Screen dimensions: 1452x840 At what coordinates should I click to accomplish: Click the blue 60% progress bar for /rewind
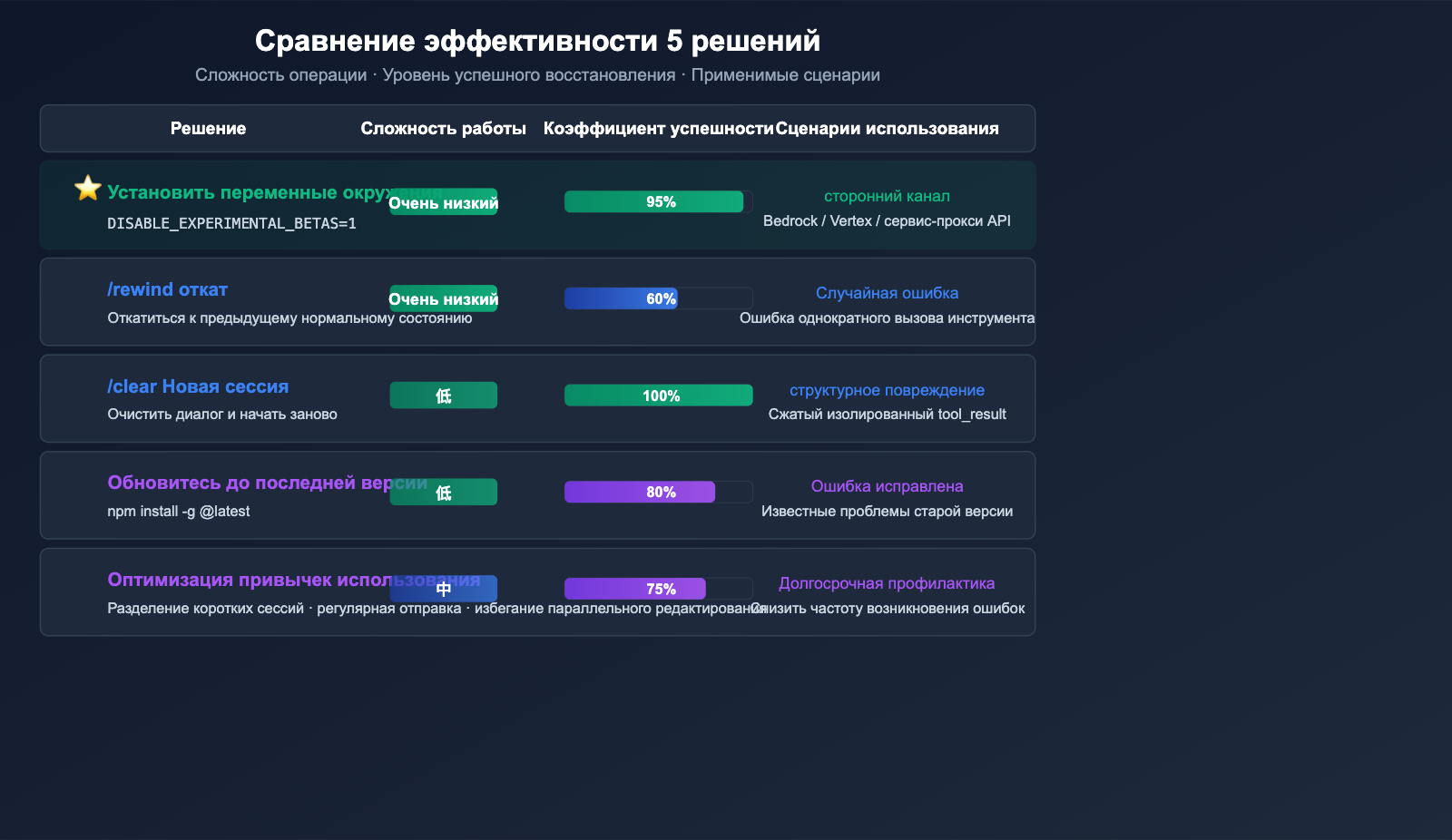(x=622, y=298)
